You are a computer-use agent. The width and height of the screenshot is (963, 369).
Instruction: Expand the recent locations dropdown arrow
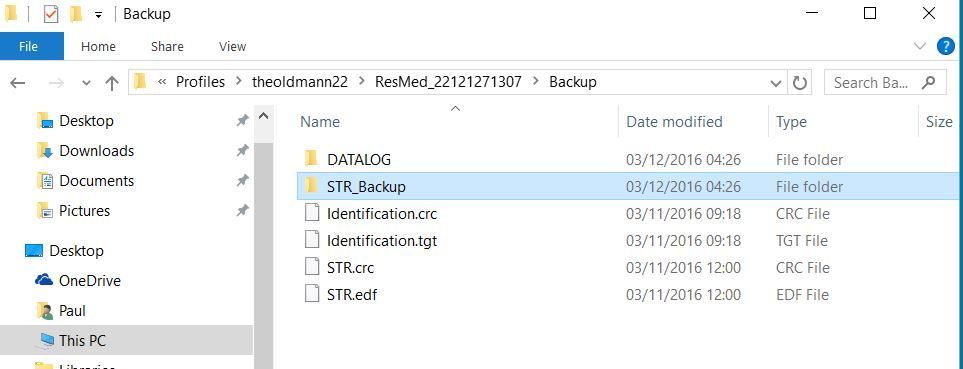click(86, 82)
